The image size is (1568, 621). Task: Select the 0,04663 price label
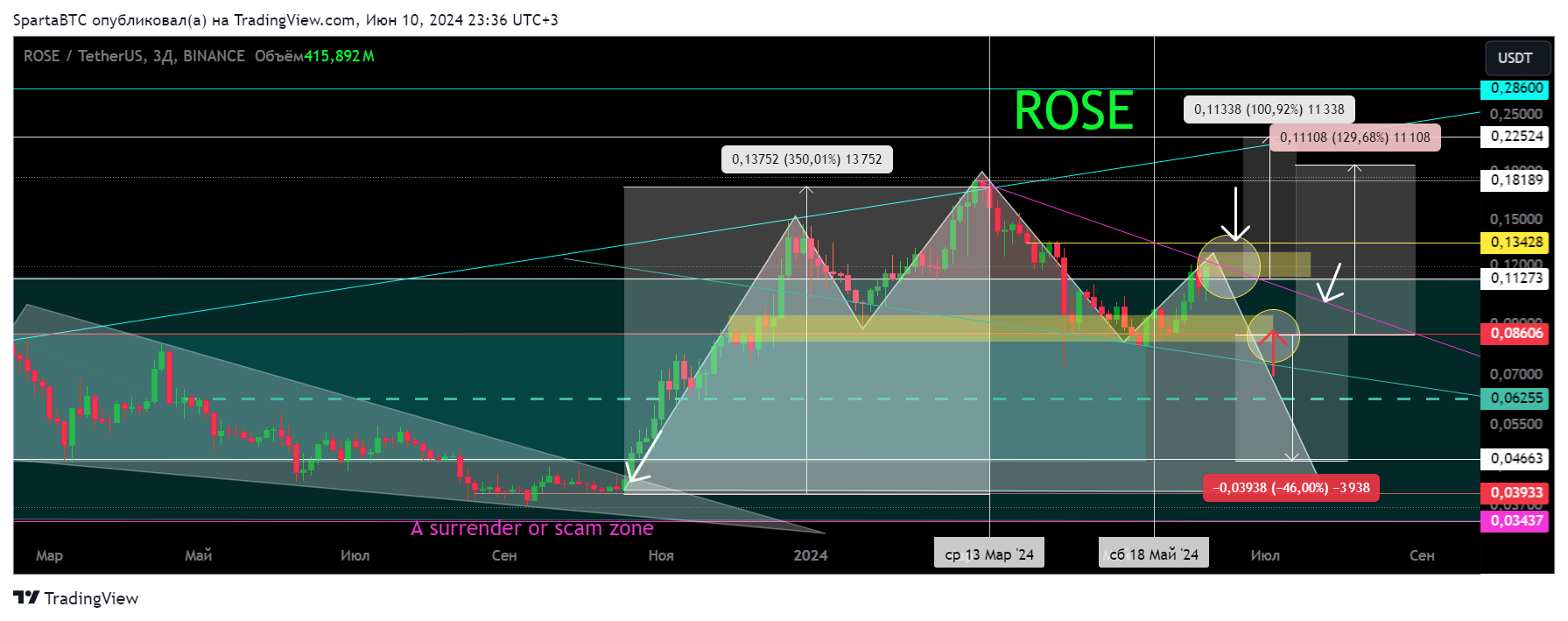point(1515,459)
